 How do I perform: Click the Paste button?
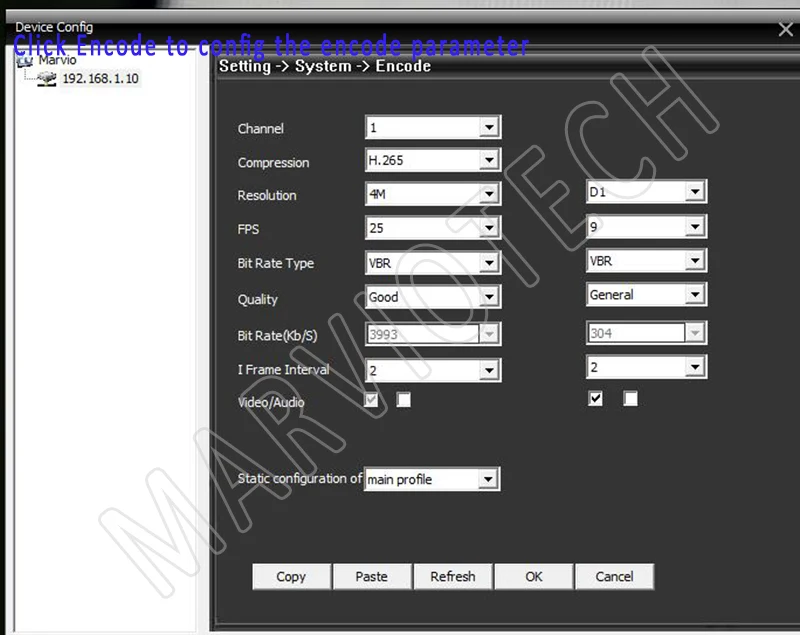click(372, 577)
